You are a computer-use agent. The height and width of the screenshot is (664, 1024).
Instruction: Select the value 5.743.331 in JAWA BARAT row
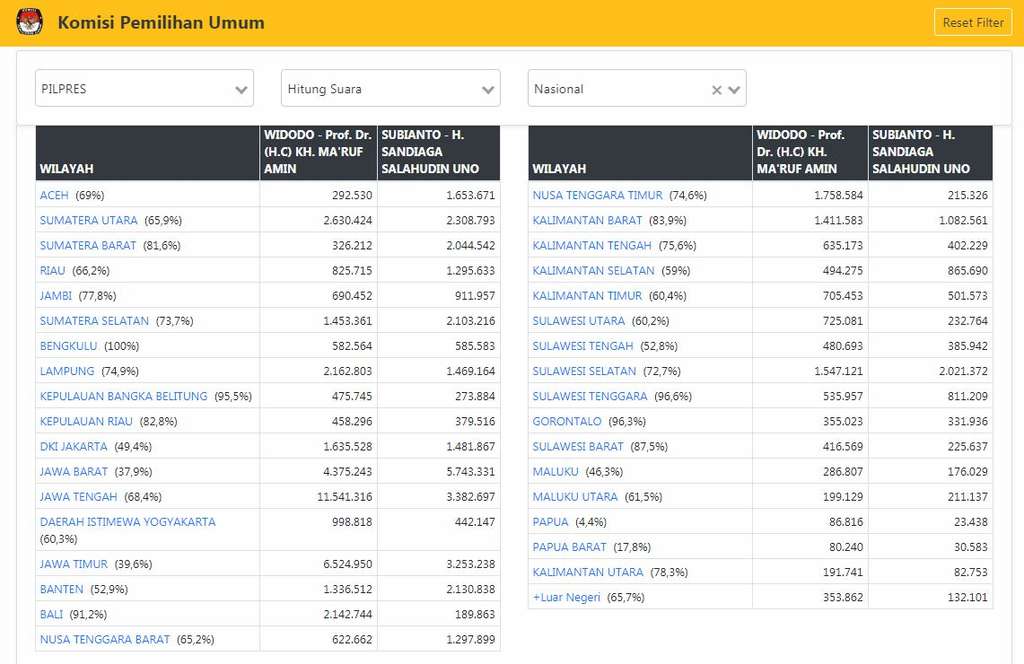[x=470, y=471]
